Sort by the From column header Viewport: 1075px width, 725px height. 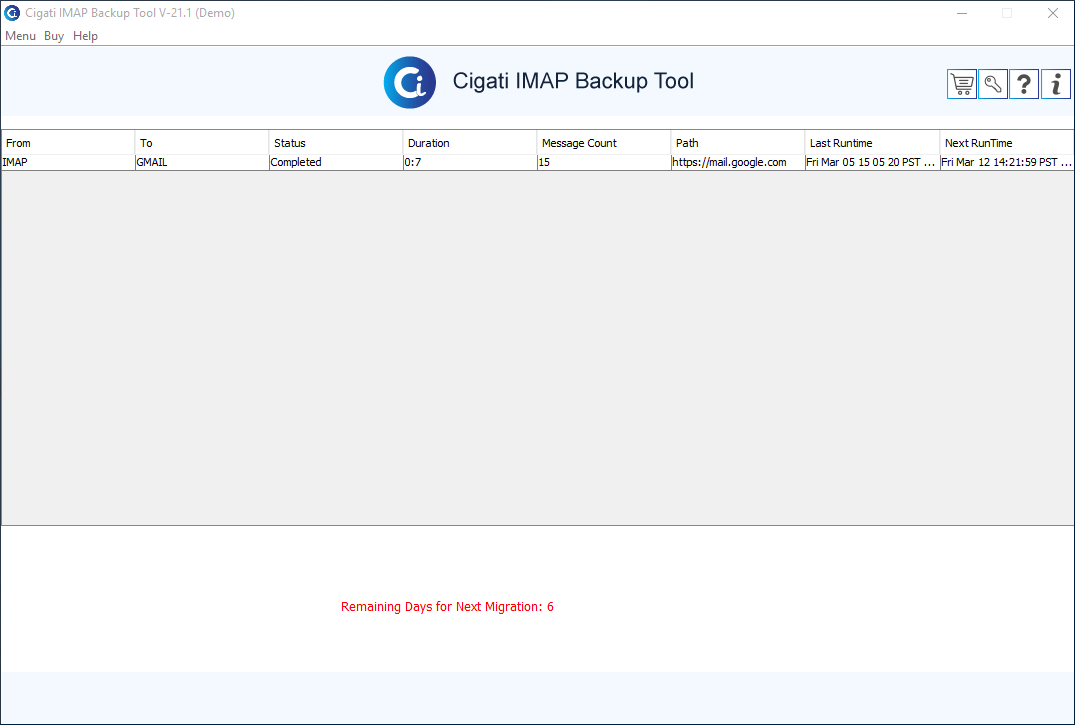tap(68, 143)
